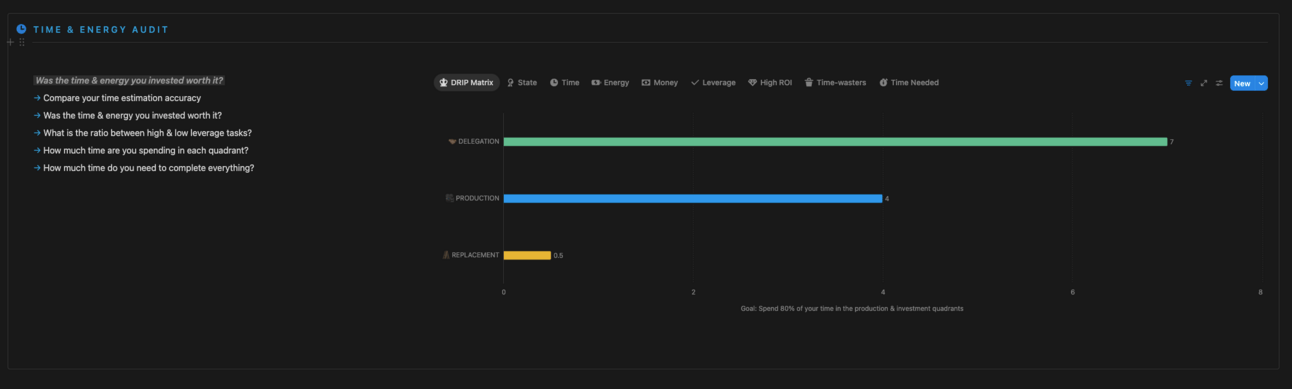Switch to the State tab
Viewport: 1292px width, 389px height.
(522, 83)
